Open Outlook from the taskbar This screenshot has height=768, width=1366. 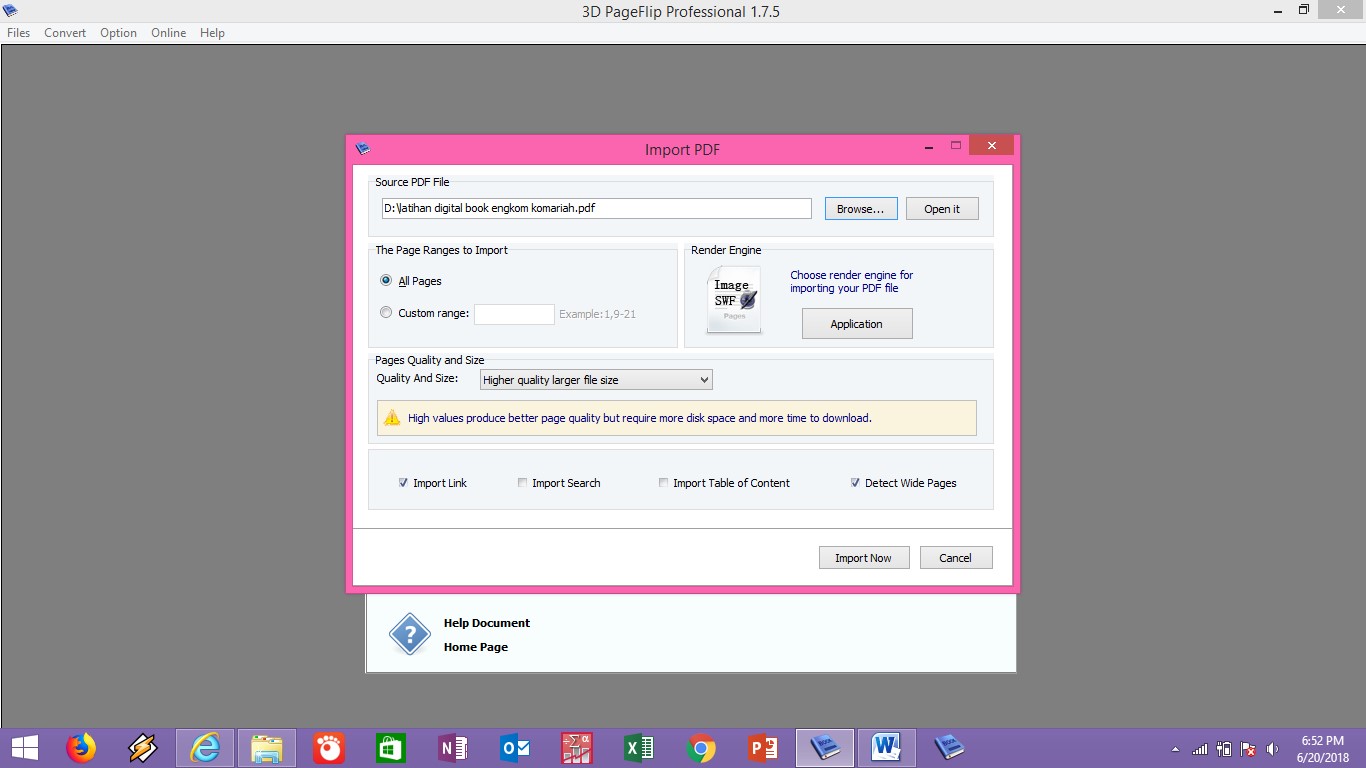click(515, 748)
